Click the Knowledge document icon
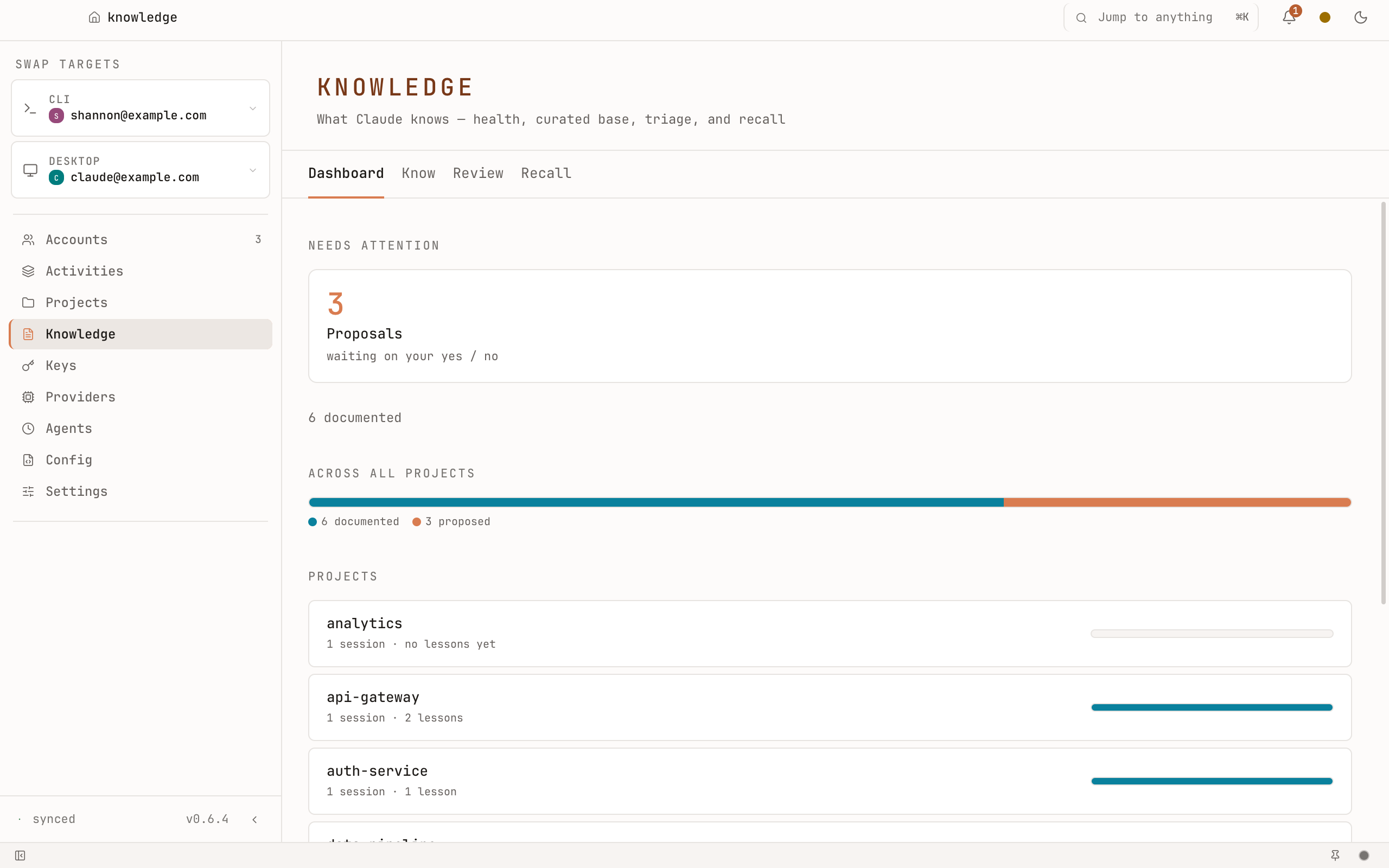This screenshot has height=868, width=1389. point(28,334)
